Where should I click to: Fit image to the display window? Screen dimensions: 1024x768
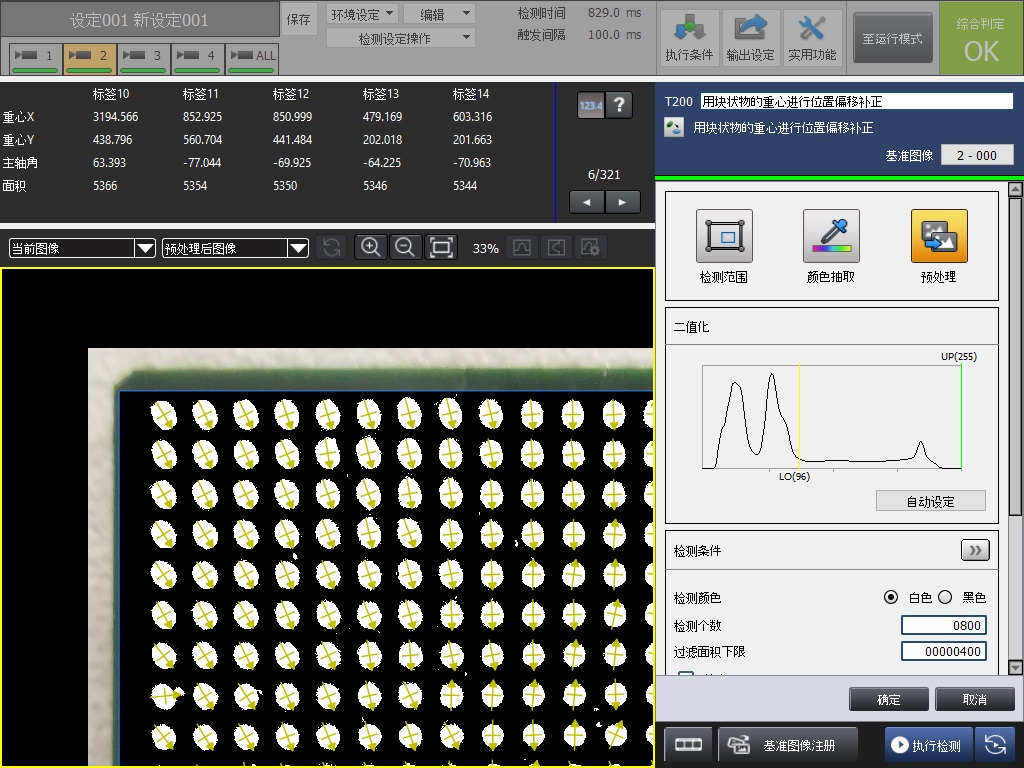(x=441, y=248)
